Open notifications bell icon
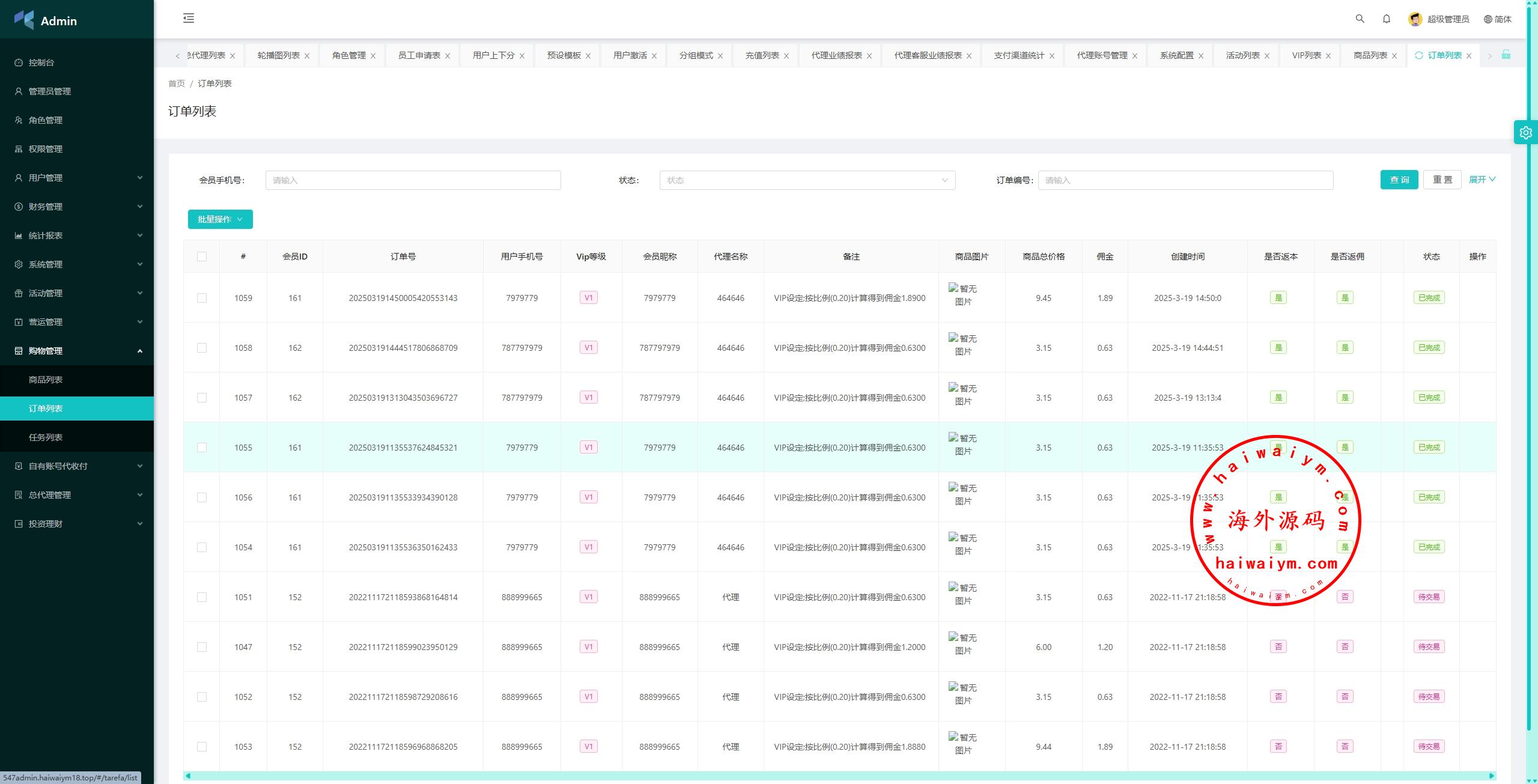Image resolution: width=1538 pixels, height=784 pixels. 1387,19
